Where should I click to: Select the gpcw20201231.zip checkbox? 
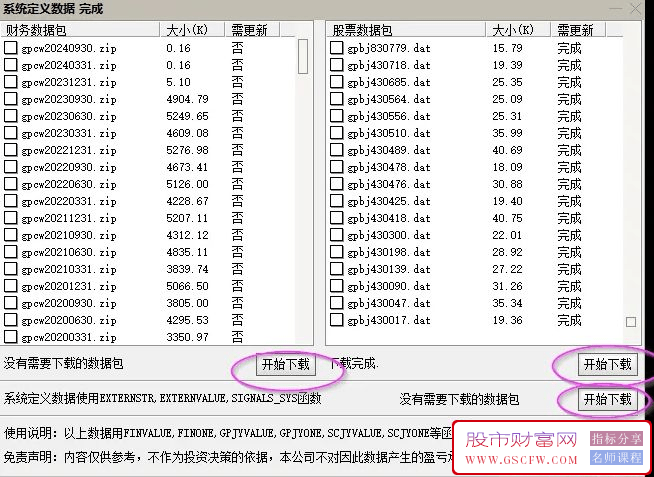click(11, 286)
